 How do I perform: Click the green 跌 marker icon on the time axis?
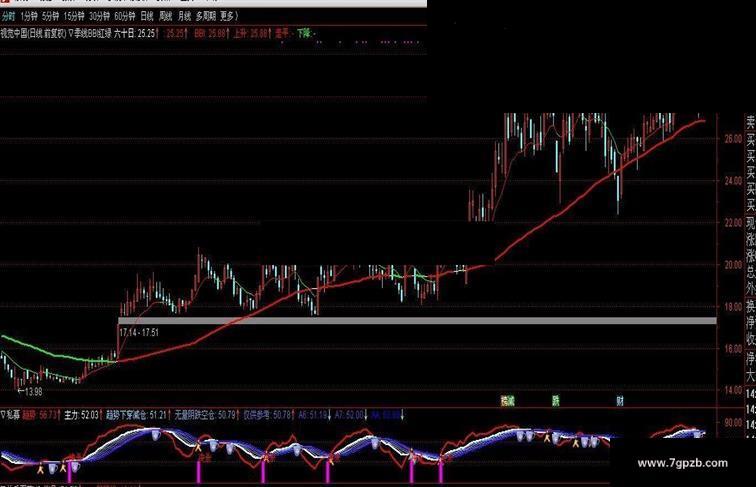coord(555,400)
